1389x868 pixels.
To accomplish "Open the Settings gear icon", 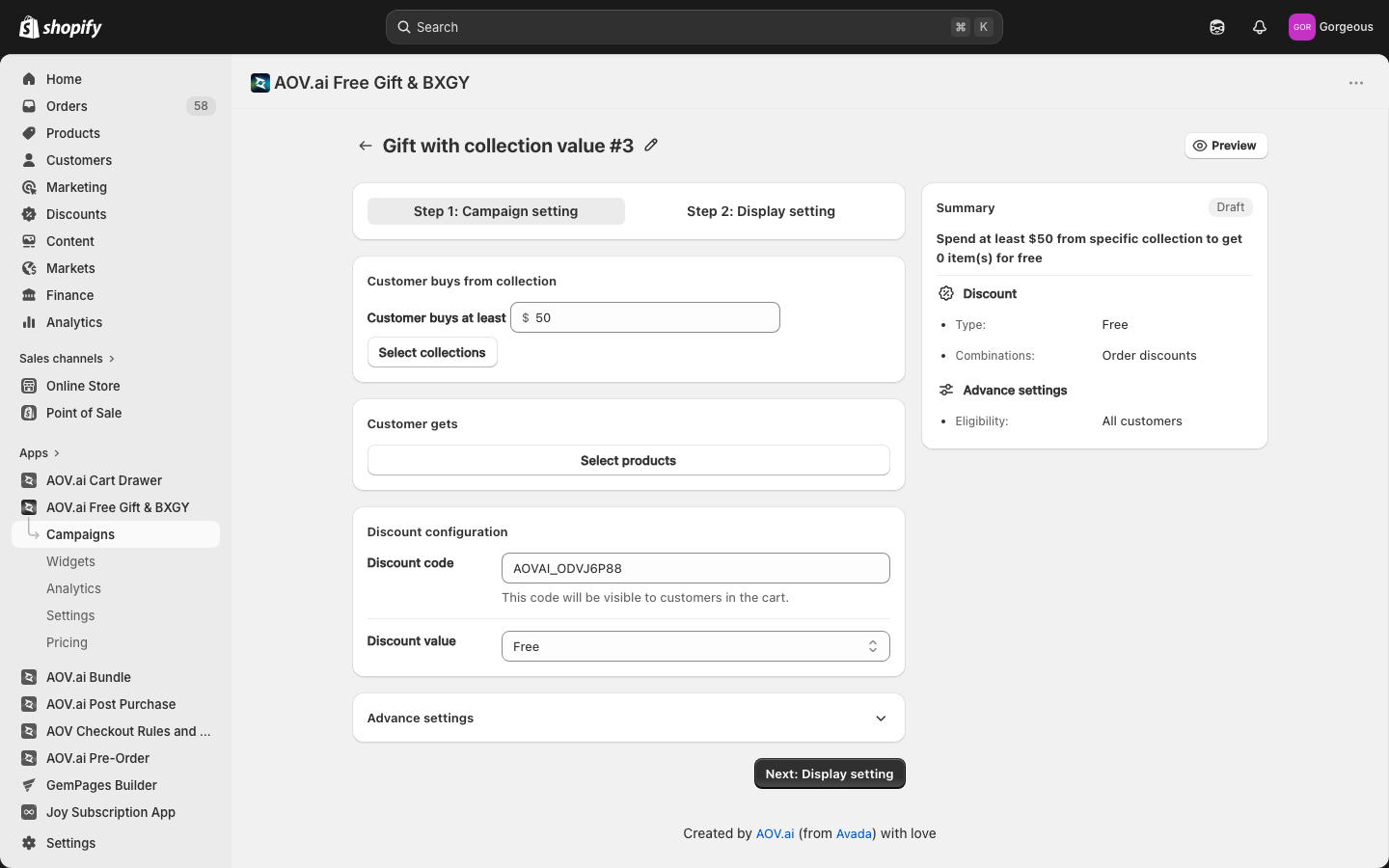I will pos(29,843).
